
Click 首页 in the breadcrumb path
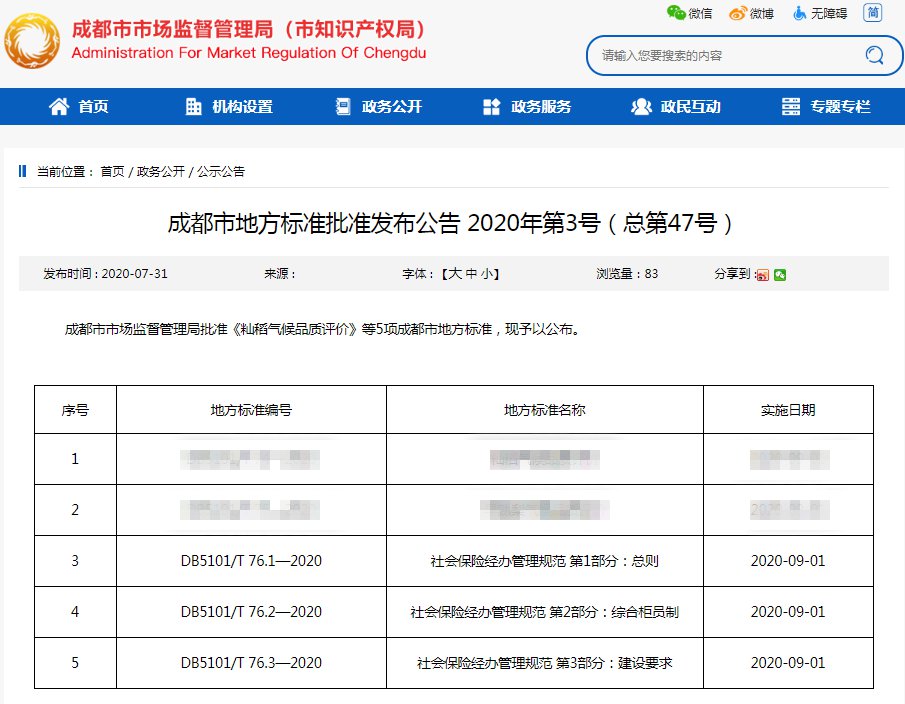click(x=112, y=172)
